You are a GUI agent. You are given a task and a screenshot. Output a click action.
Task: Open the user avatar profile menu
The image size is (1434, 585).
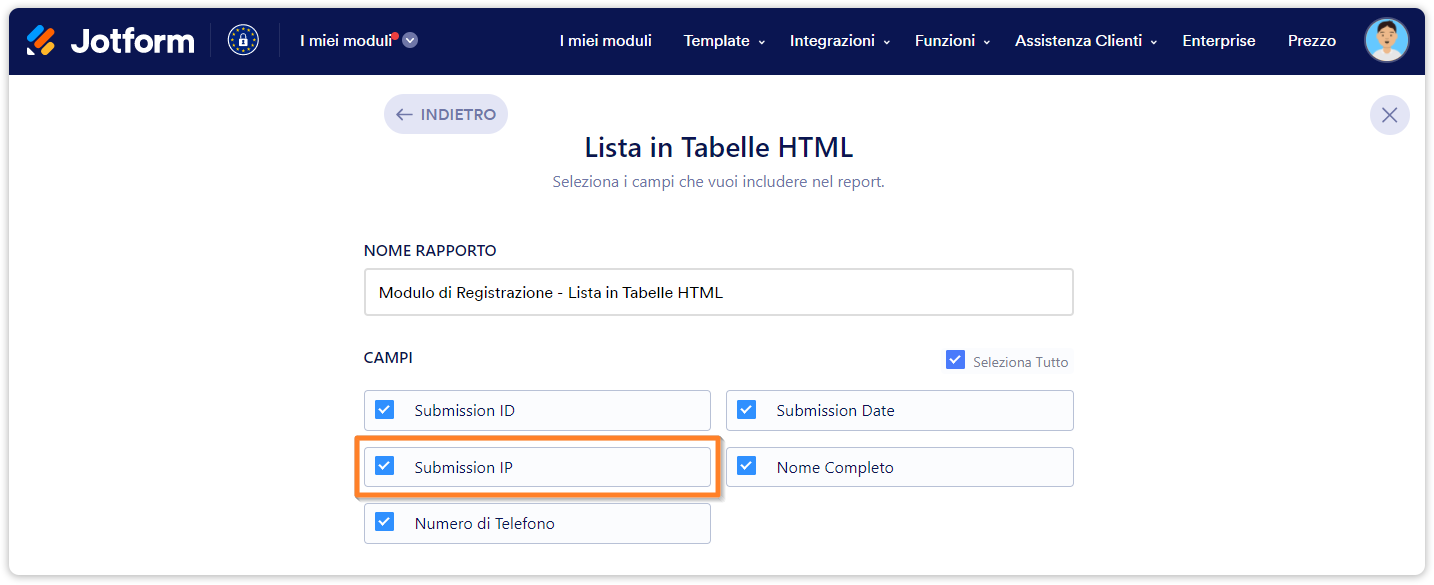[x=1386, y=40]
